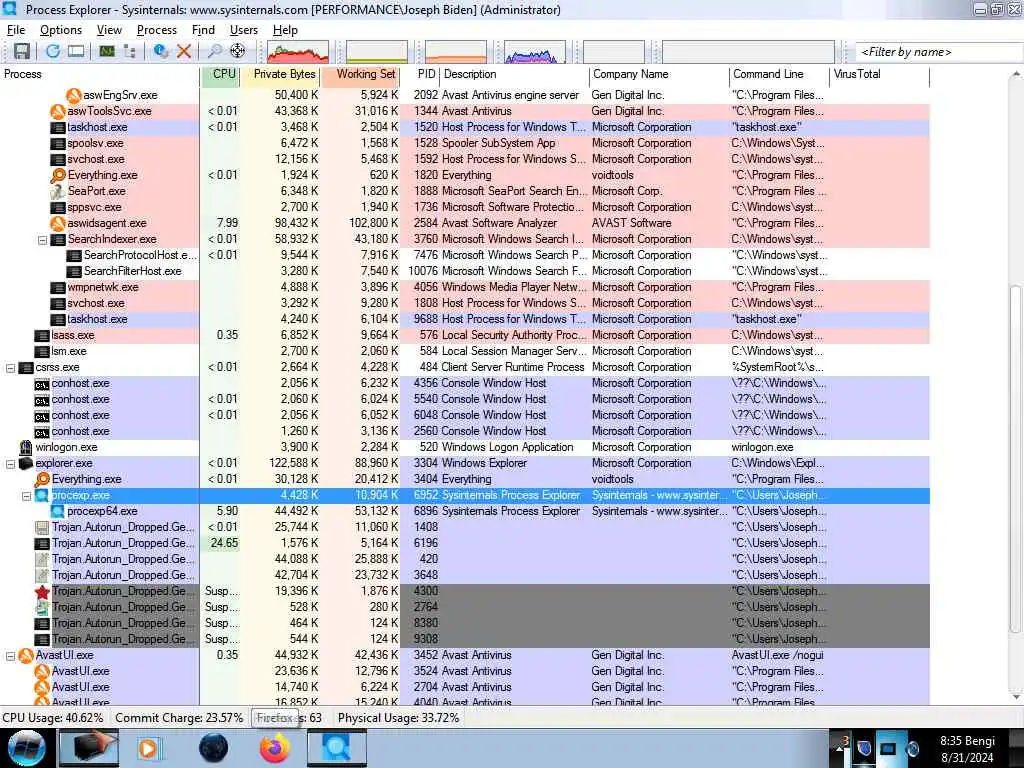
Task: Click the Save floppy disk toolbar icon
Action: [x=22, y=52]
